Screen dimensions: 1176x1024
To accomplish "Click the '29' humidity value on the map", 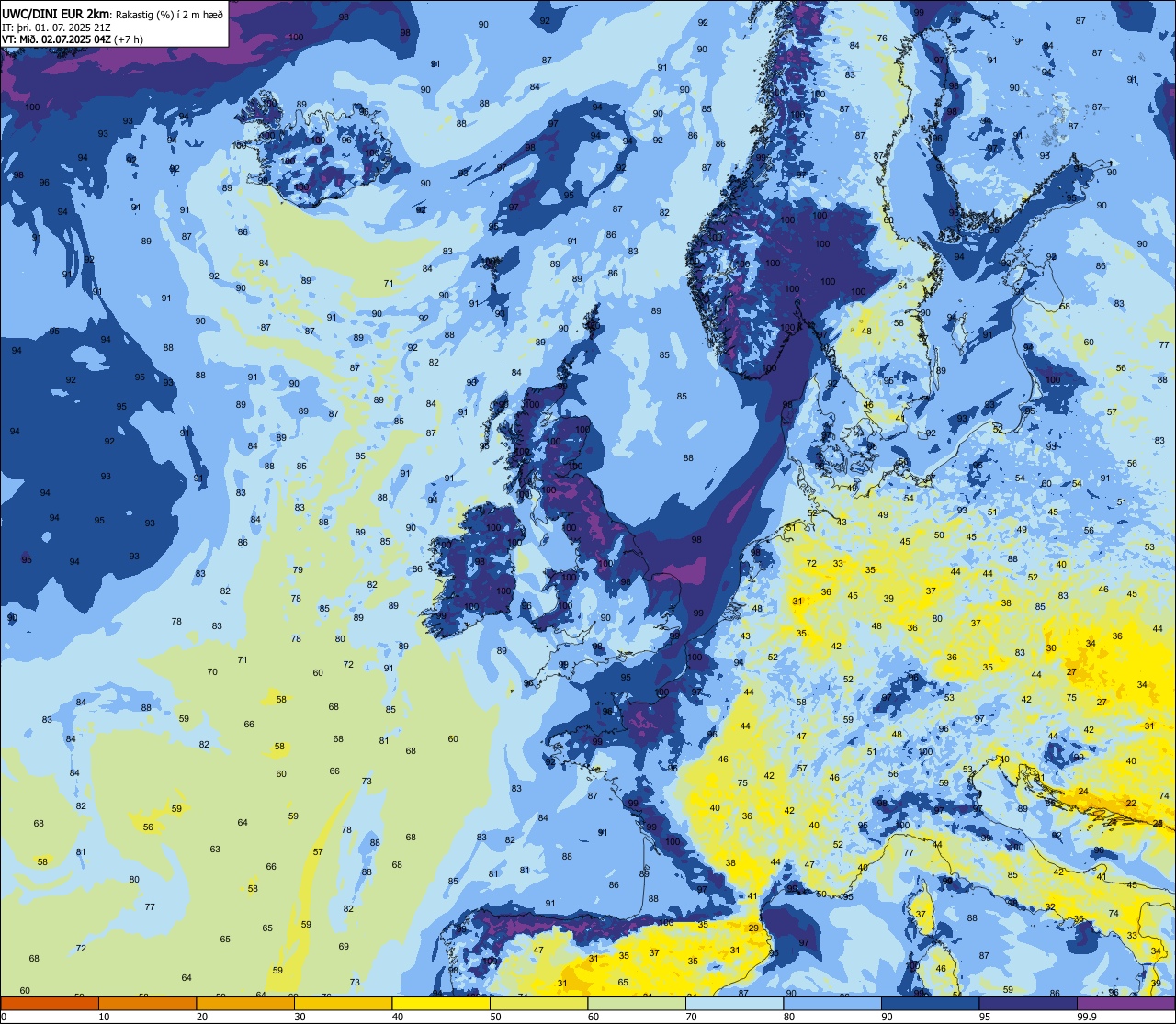I will click(x=753, y=928).
